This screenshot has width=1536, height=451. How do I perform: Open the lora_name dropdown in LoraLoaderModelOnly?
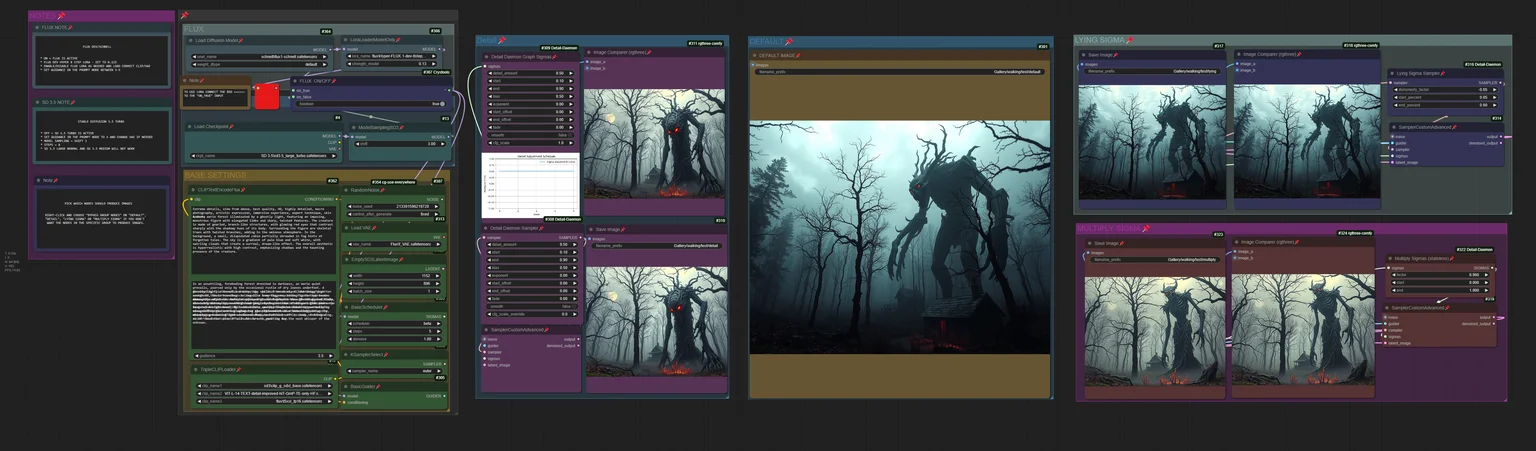(392, 56)
